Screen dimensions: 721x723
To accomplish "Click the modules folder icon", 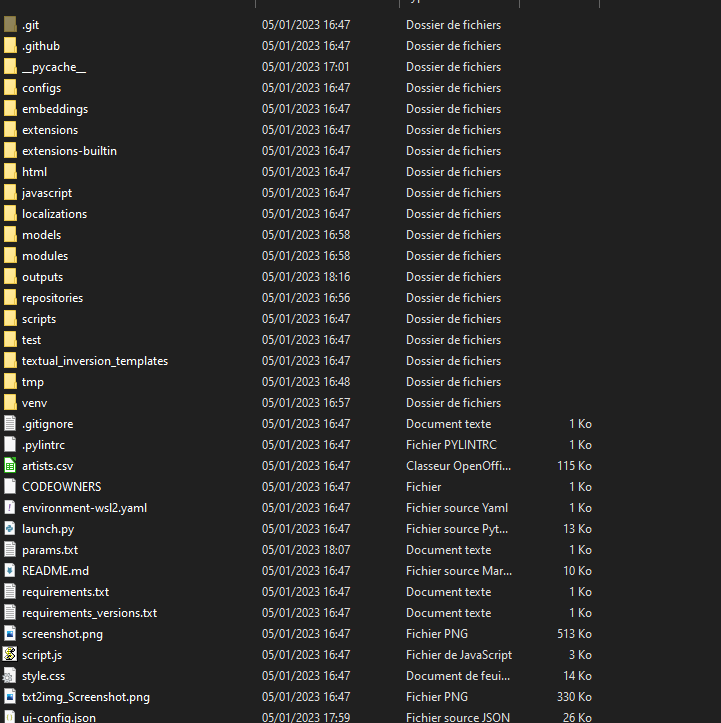I will (10, 255).
